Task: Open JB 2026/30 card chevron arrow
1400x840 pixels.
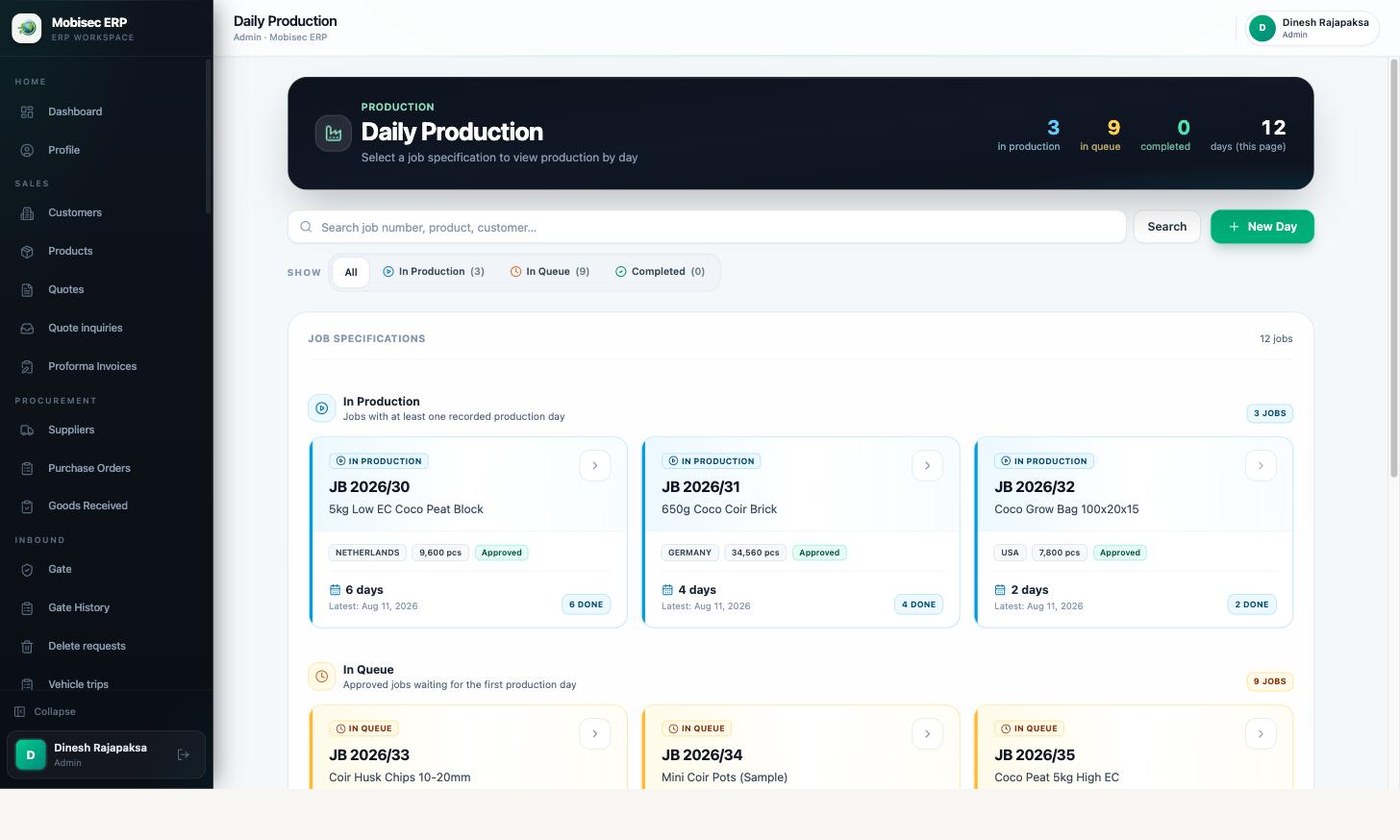Action: (595, 466)
